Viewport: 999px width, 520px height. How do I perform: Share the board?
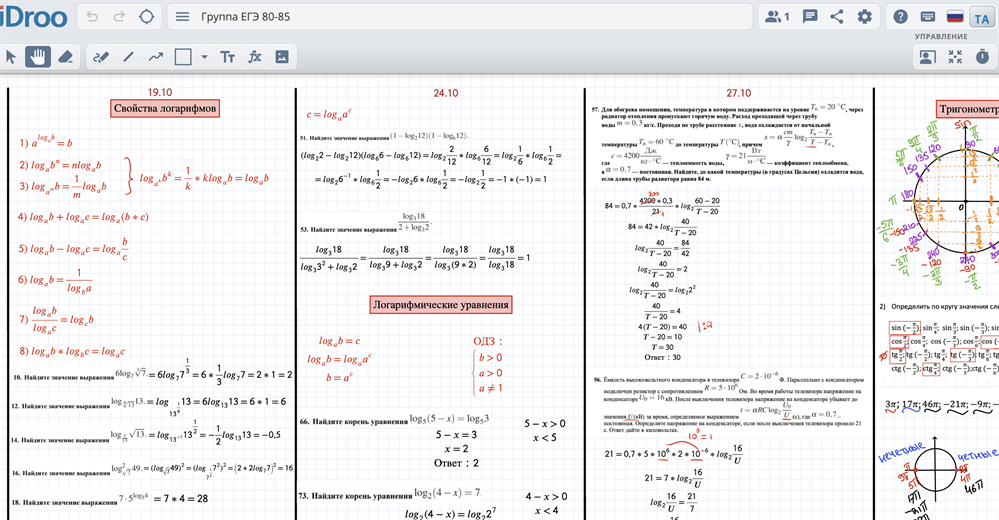point(837,17)
